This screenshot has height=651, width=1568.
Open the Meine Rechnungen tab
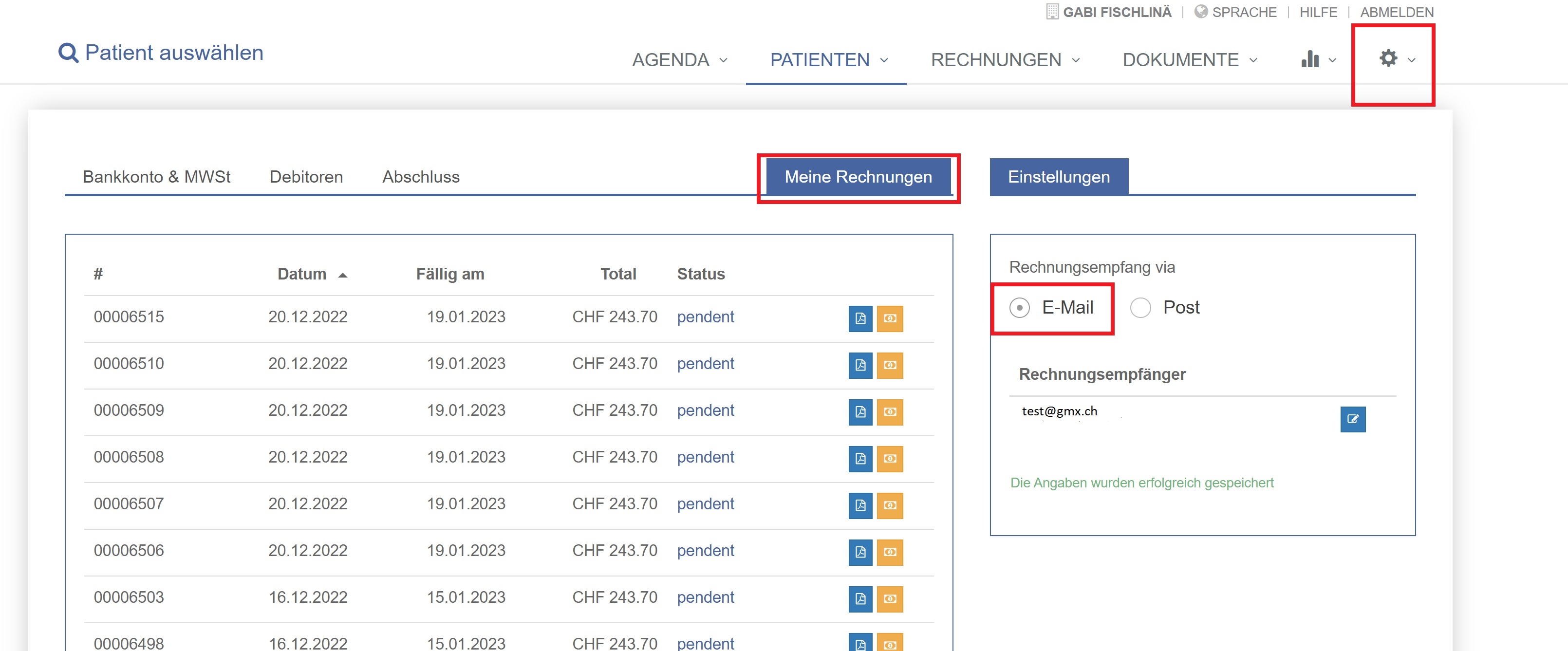click(858, 177)
